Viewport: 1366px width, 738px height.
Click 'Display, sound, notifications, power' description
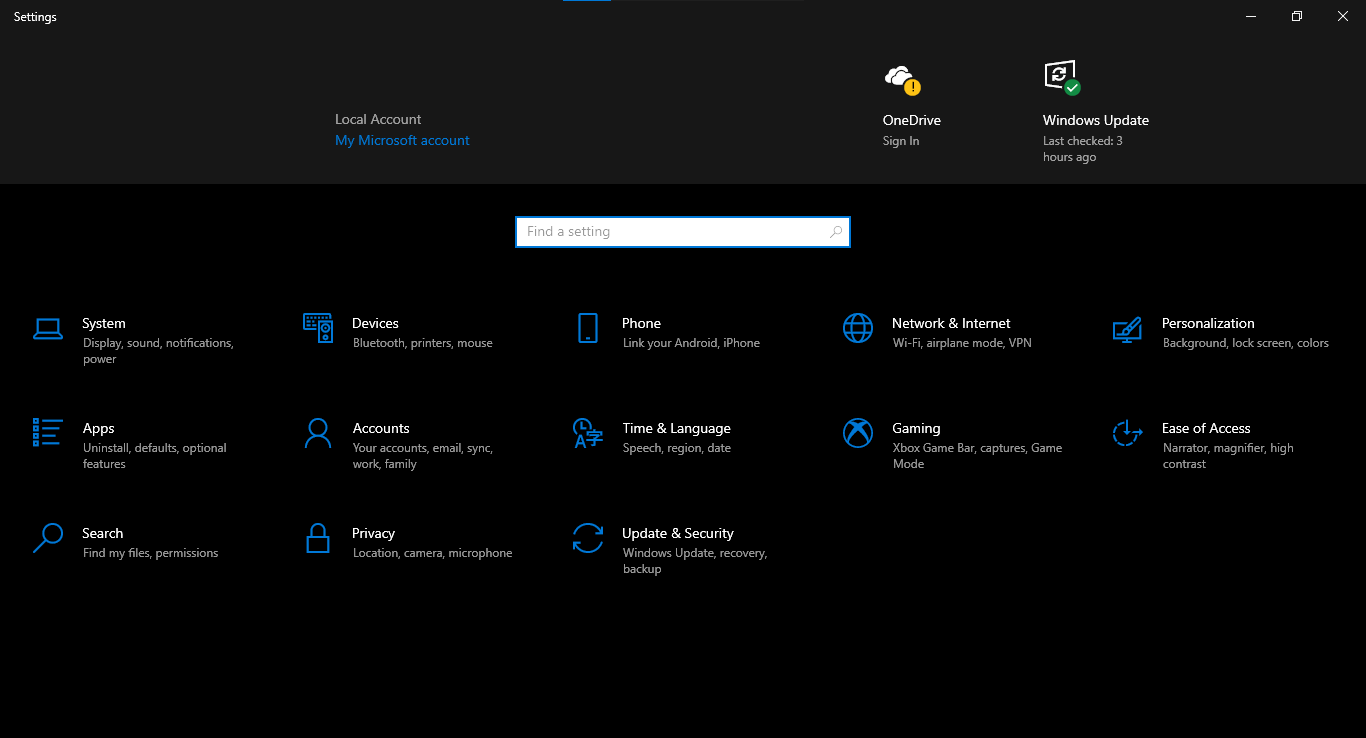pyautogui.click(x=158, y=351)
